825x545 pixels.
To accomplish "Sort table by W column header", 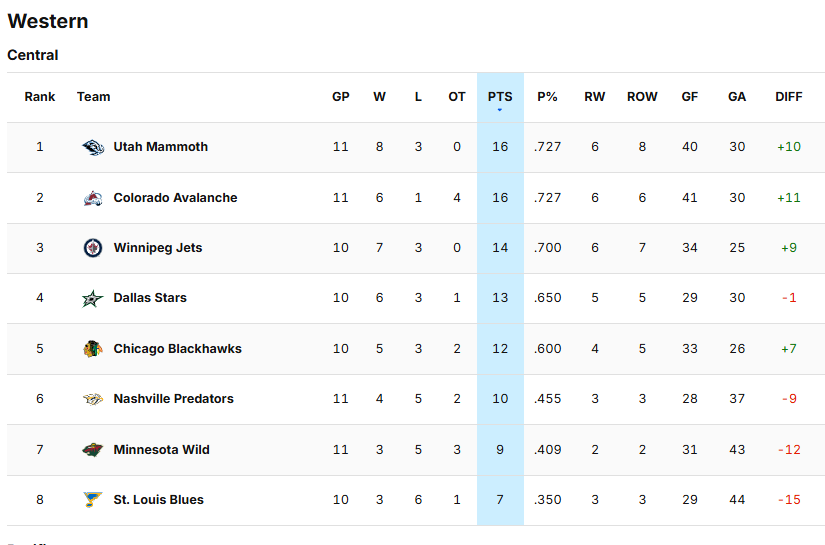I will (380, 97).
